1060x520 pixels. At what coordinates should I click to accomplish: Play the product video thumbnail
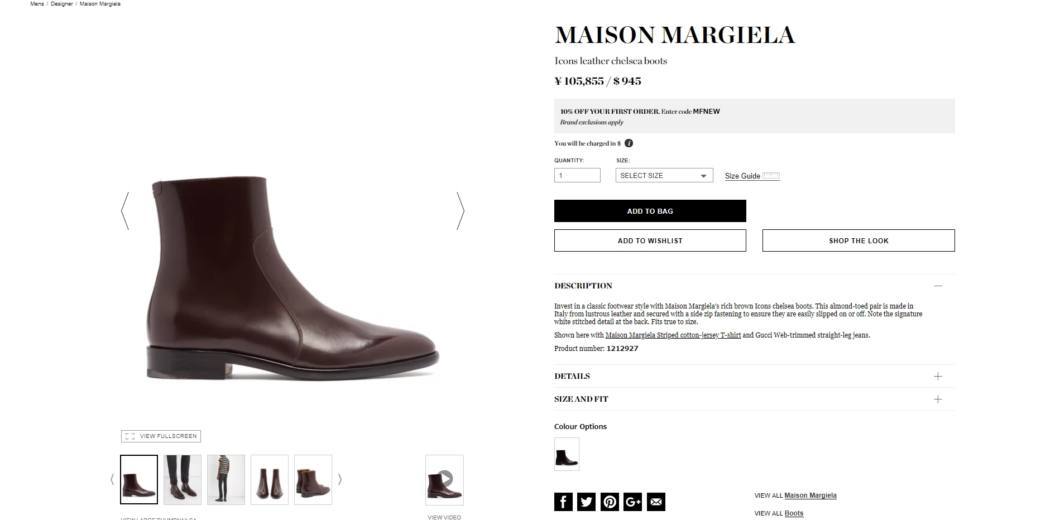pyautogui.click(x=444, y=479)
